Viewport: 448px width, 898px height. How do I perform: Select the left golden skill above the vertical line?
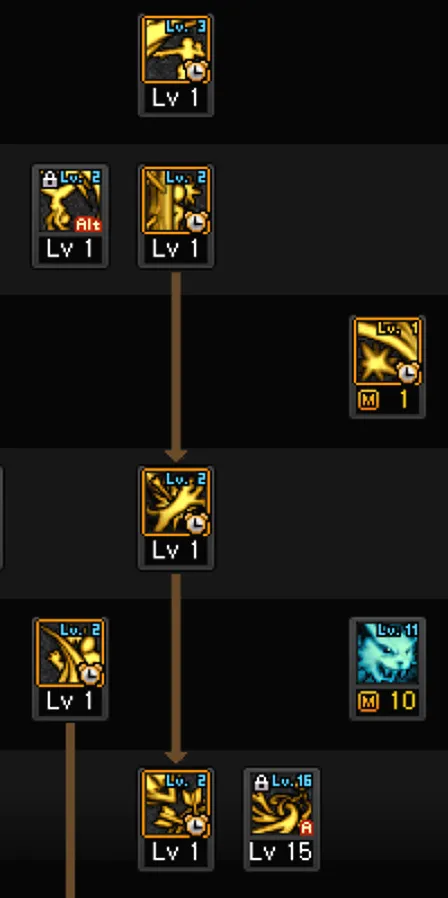click(x=70, y=653)
